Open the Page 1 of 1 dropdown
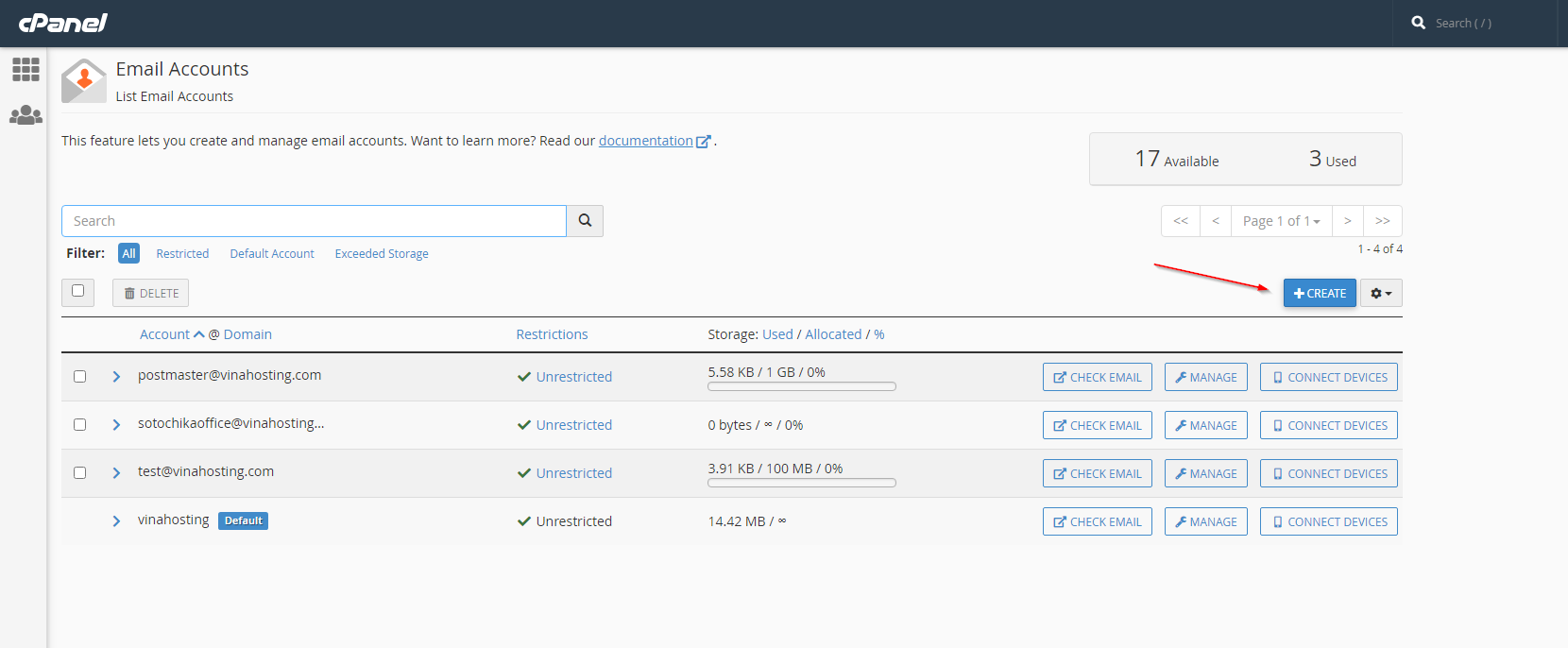Screen dimensions: 1568x648 point(1281,221)
